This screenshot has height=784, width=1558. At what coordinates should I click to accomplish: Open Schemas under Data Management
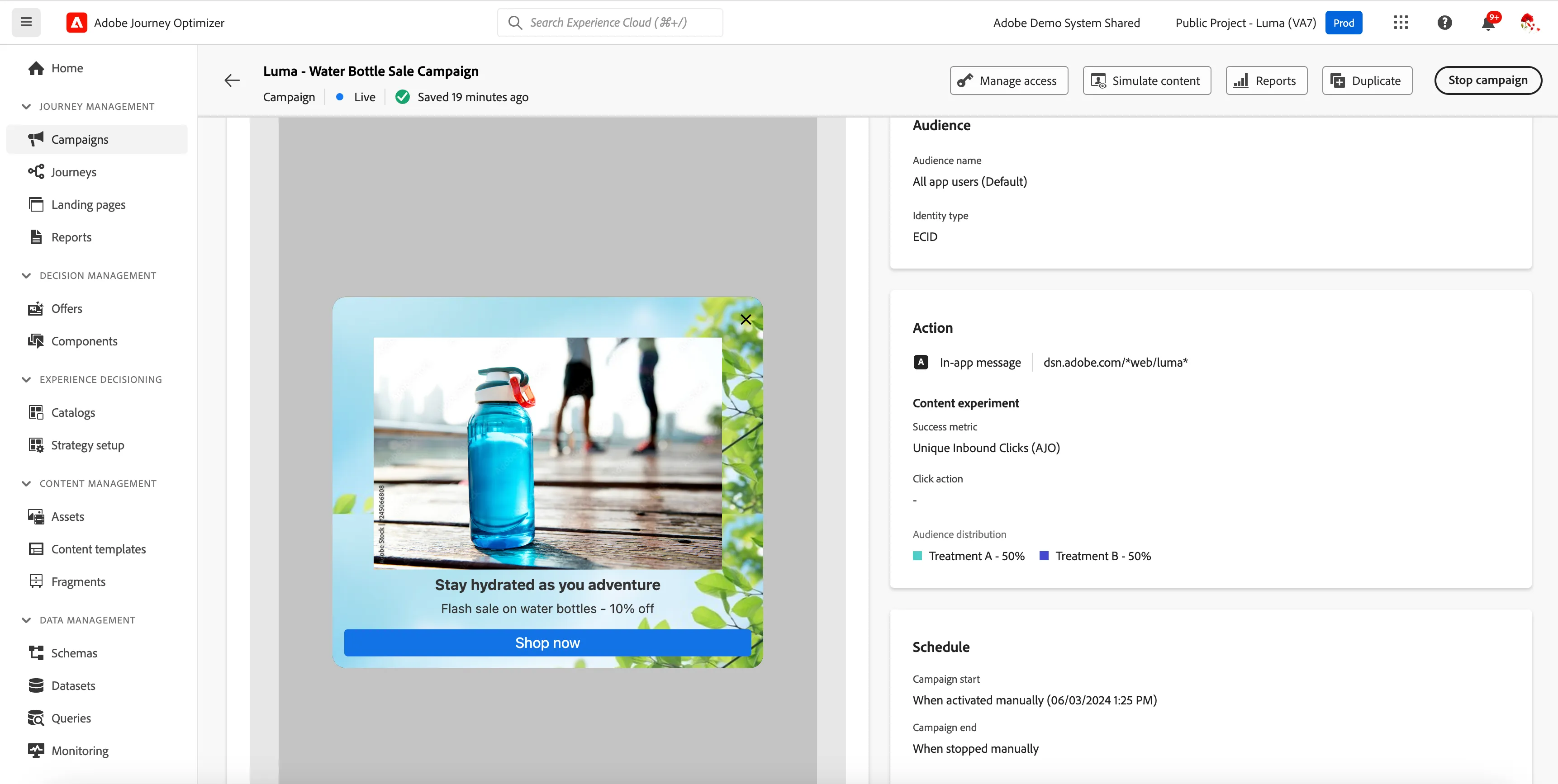(x=97, y=653)
